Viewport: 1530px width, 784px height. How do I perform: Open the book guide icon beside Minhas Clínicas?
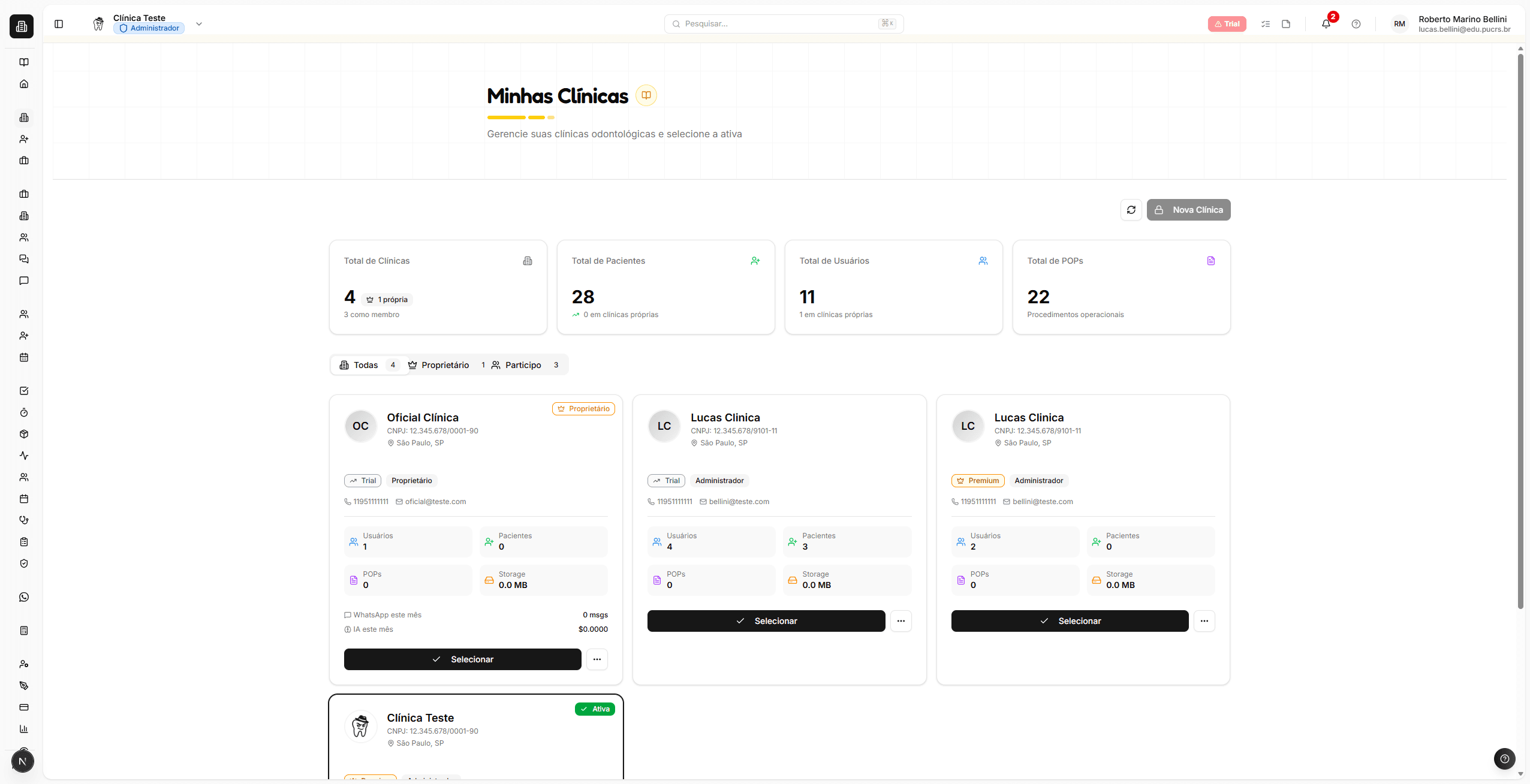click(646, 95)
